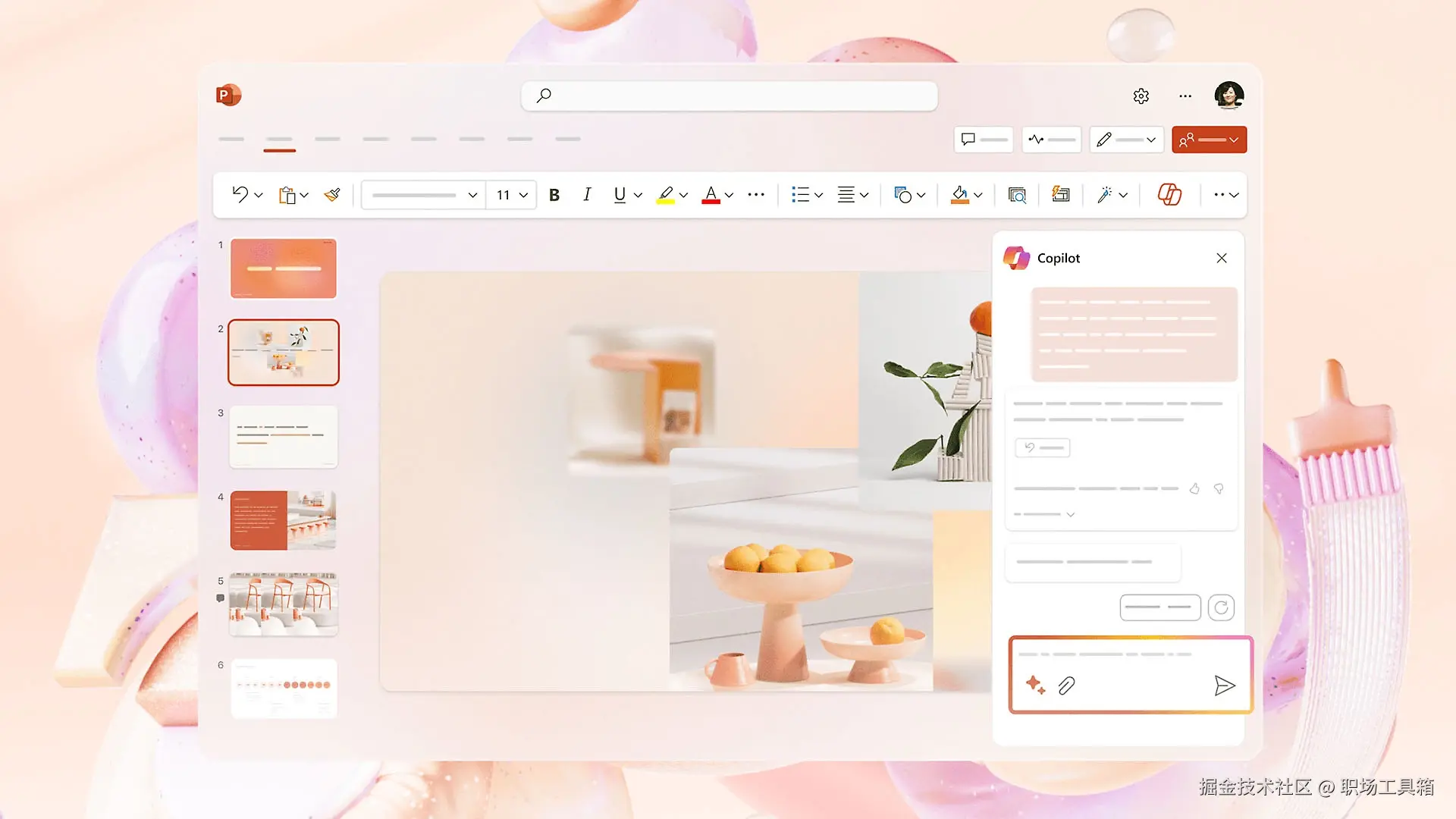1456x819 pixels.
Task: Open the font size 11 dropdown
Action: tap(523, 195)
